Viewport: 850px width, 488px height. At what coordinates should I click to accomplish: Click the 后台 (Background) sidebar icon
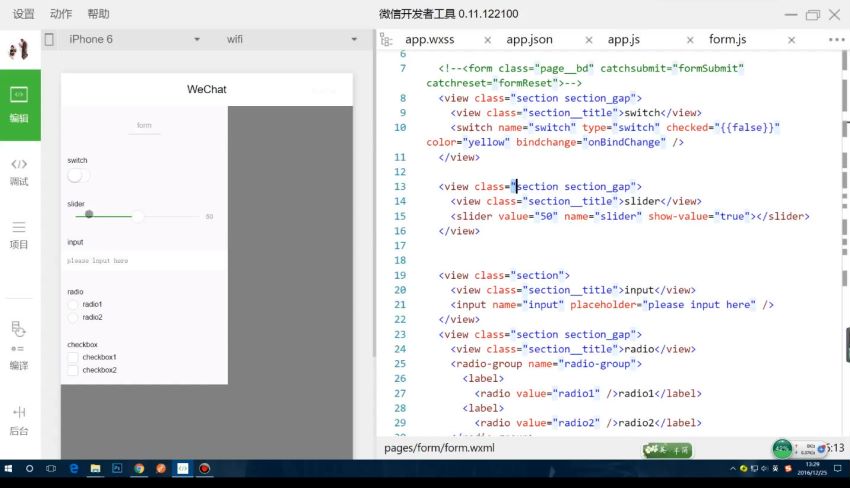[x=20, y=421]
